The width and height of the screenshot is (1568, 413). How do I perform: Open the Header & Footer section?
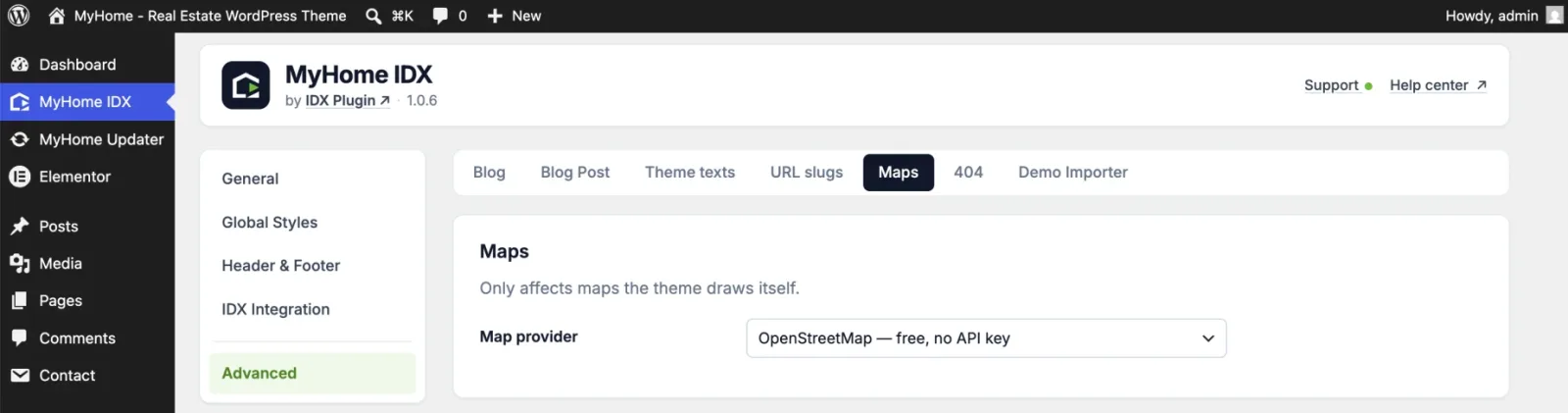(313, 266)
